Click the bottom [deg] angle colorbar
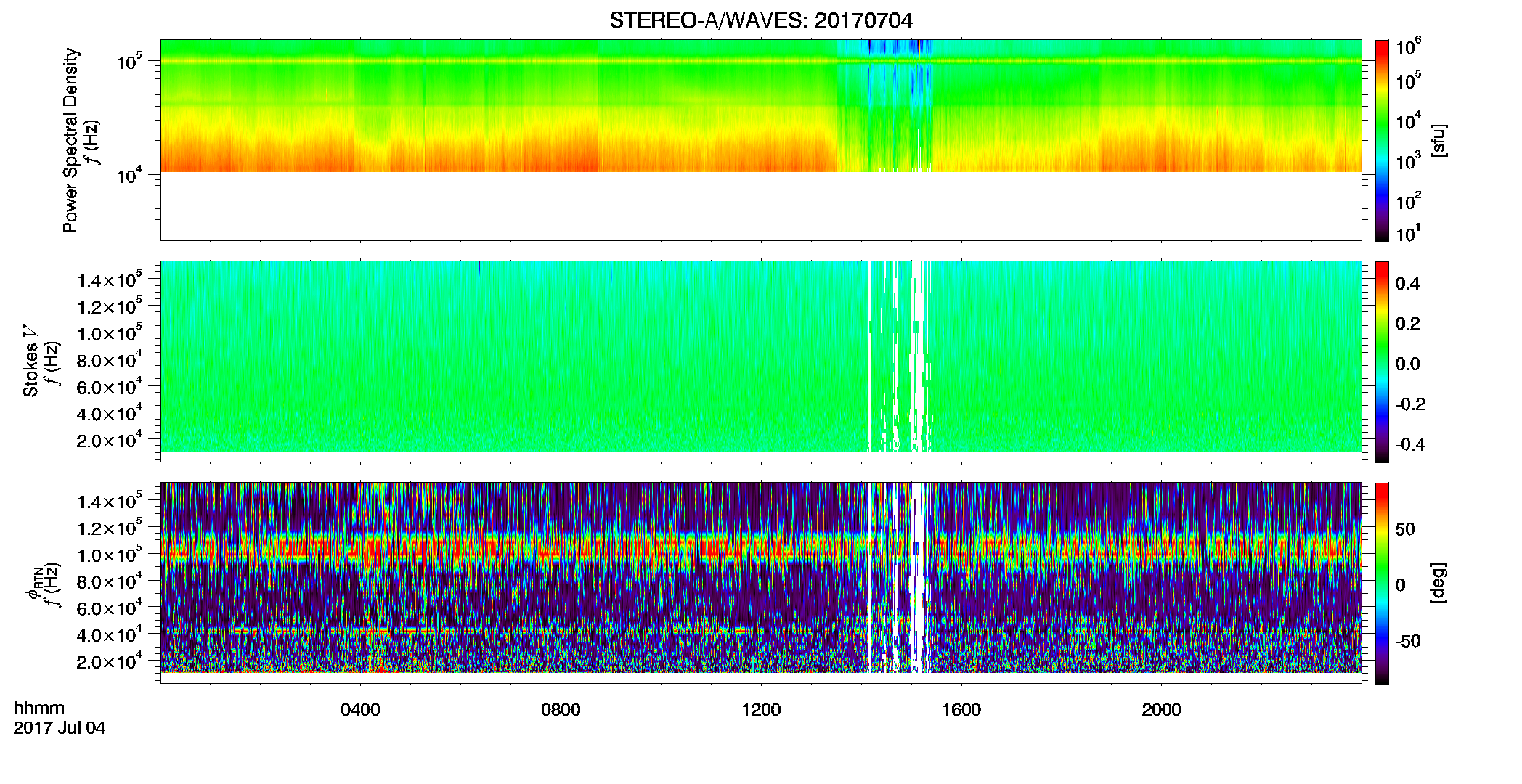Image resolution: width=1522 pixels, height=784 pixels. pyautogui.click(x=1382, y=583)
